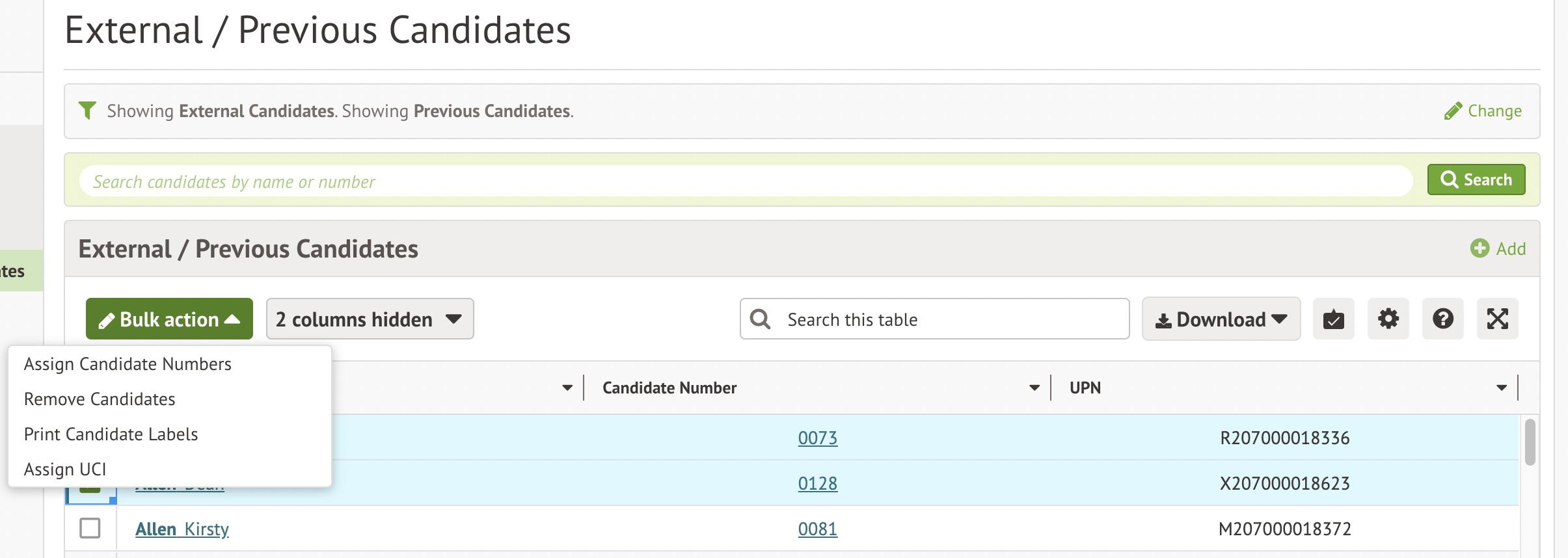Open table settings gear icon
The width and height of the screenshot is (1568, 558).
(x=1388, y=319)
